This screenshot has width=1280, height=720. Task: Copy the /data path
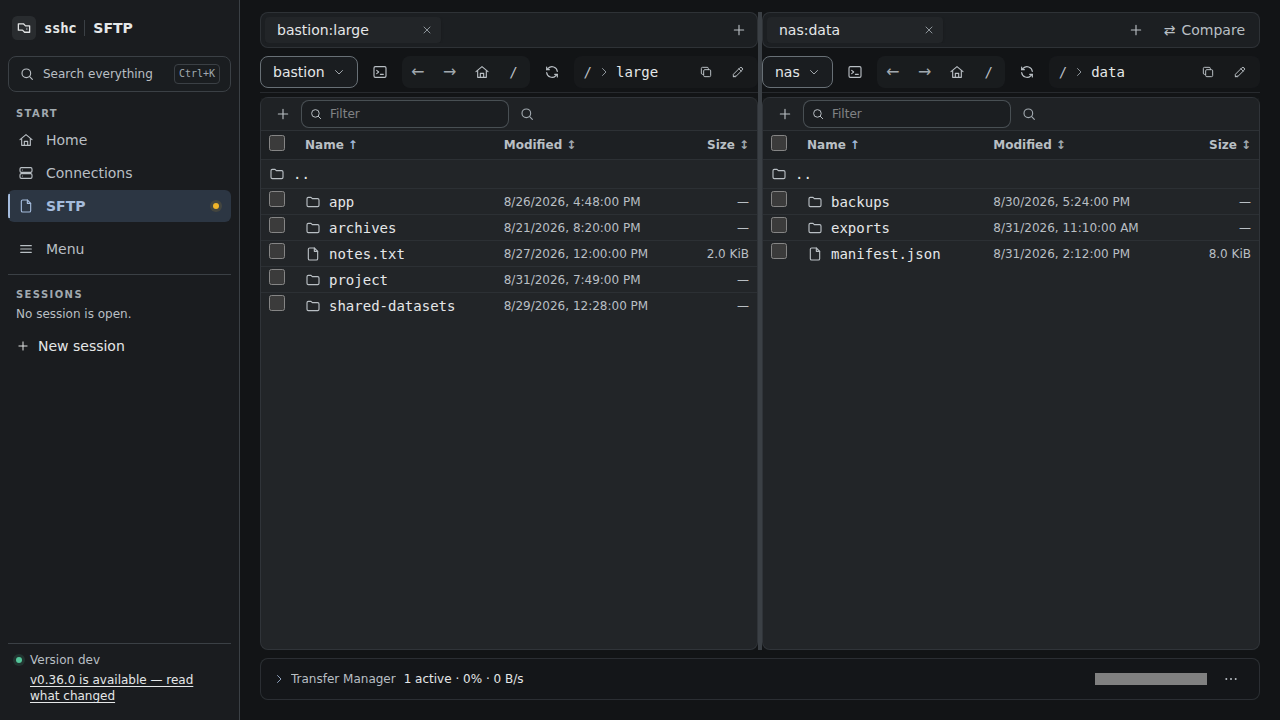tap(1208, 72)
